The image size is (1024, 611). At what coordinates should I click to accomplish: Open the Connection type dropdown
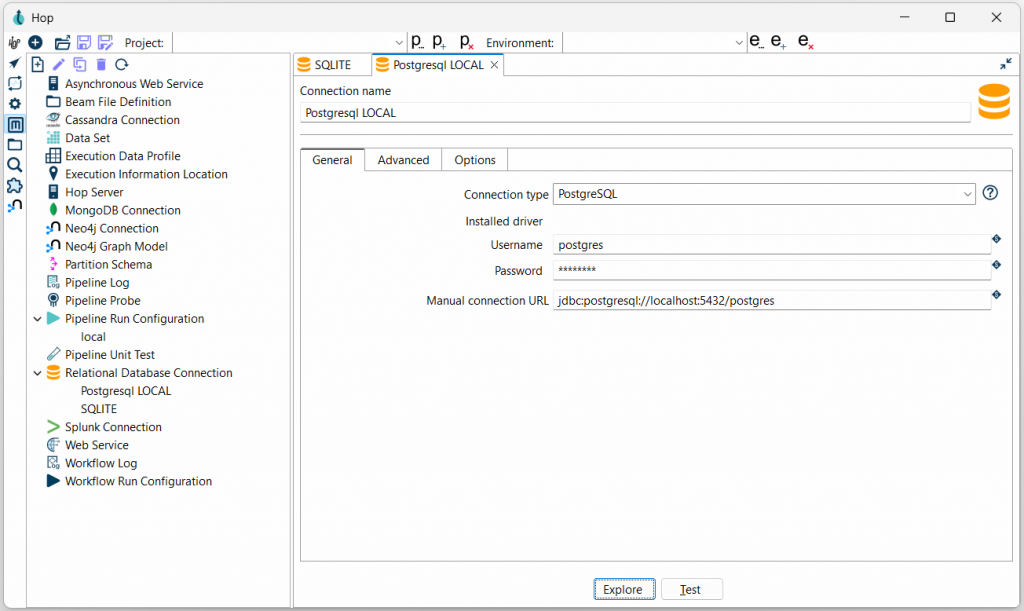pos(966,194)
